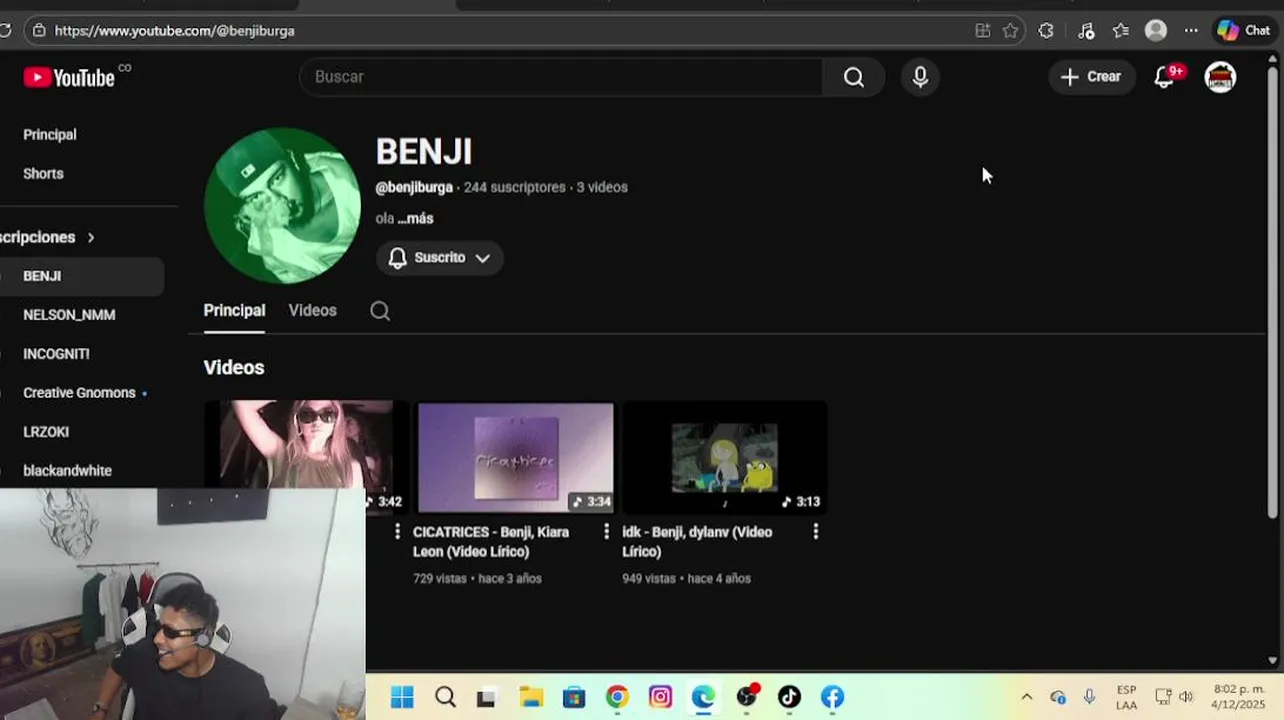Click the Buscar search input field
1284x720 pixels.
(x=560, y=77)
